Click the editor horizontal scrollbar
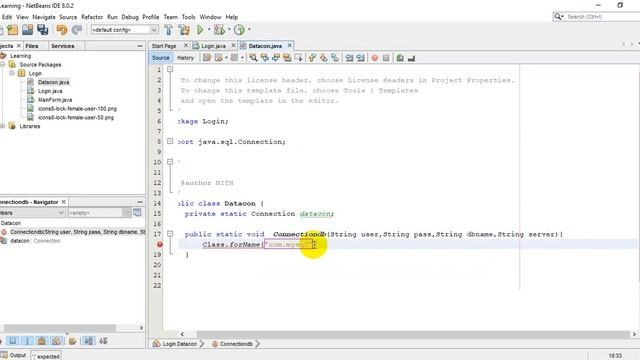This screenshot has width=640, height=360. click(413, 334)
